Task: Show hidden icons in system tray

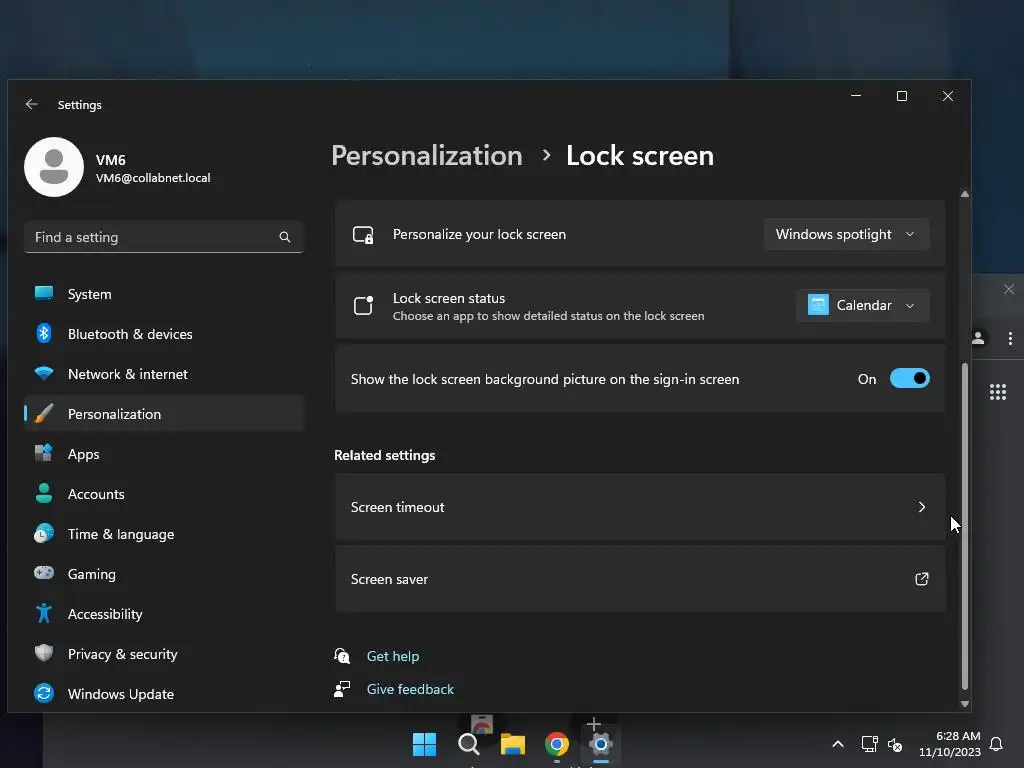Action: click(x=838, y=744)
